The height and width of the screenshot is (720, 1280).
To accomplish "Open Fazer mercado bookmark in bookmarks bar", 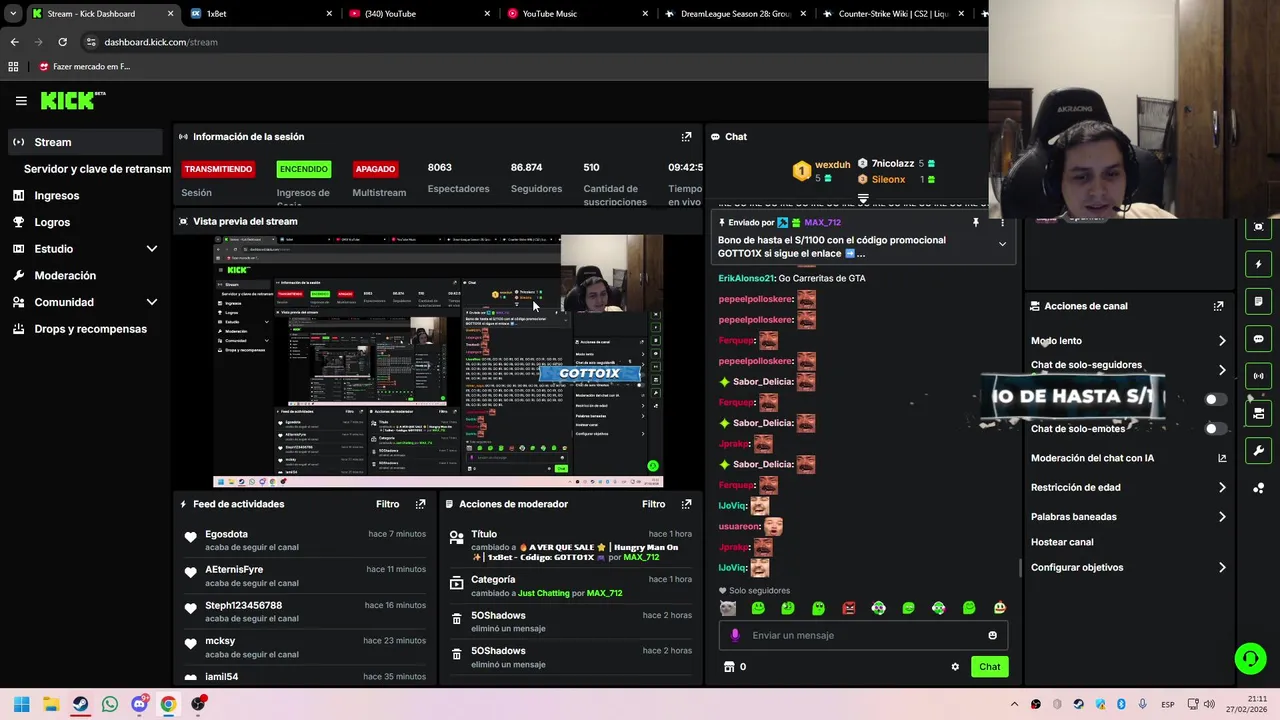I will (85, 67).
